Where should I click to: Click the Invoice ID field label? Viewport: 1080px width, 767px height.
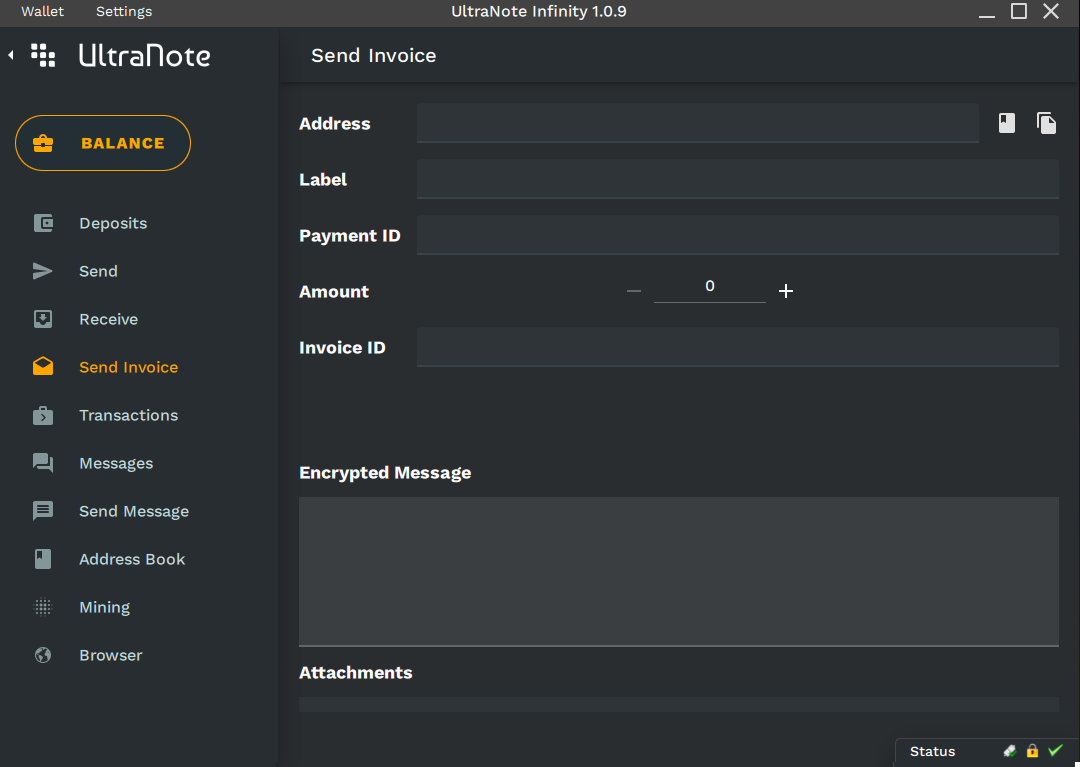(x=342, y=348)
